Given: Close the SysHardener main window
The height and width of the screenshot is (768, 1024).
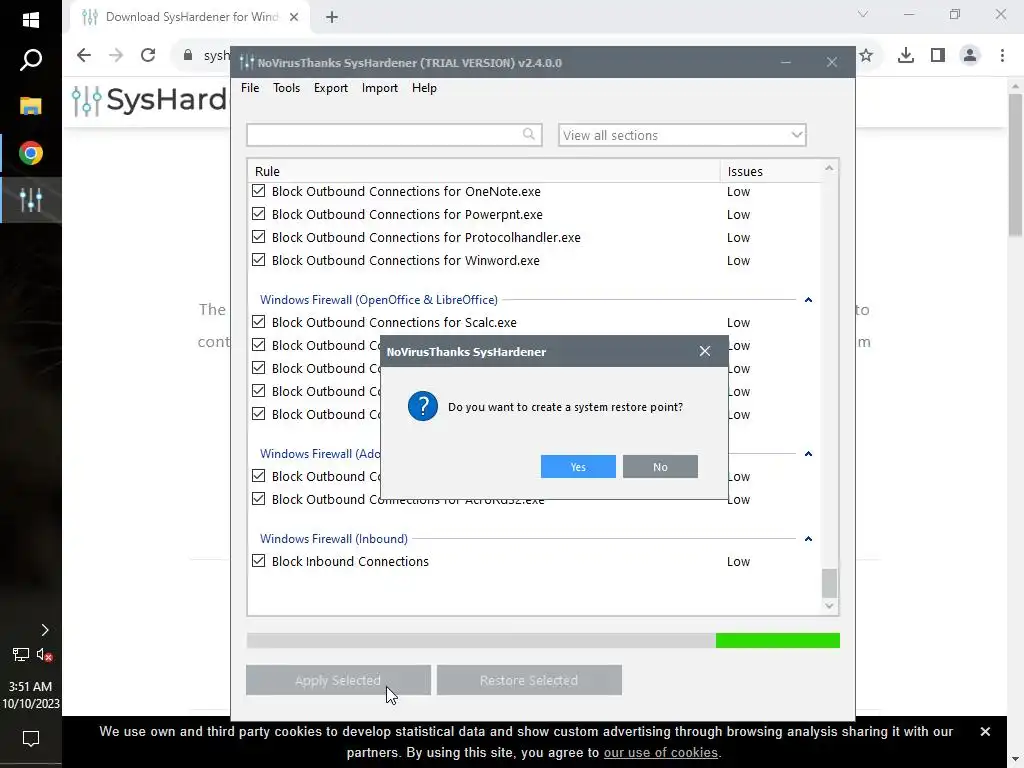Looking at the screenshot, I should 831,62.
